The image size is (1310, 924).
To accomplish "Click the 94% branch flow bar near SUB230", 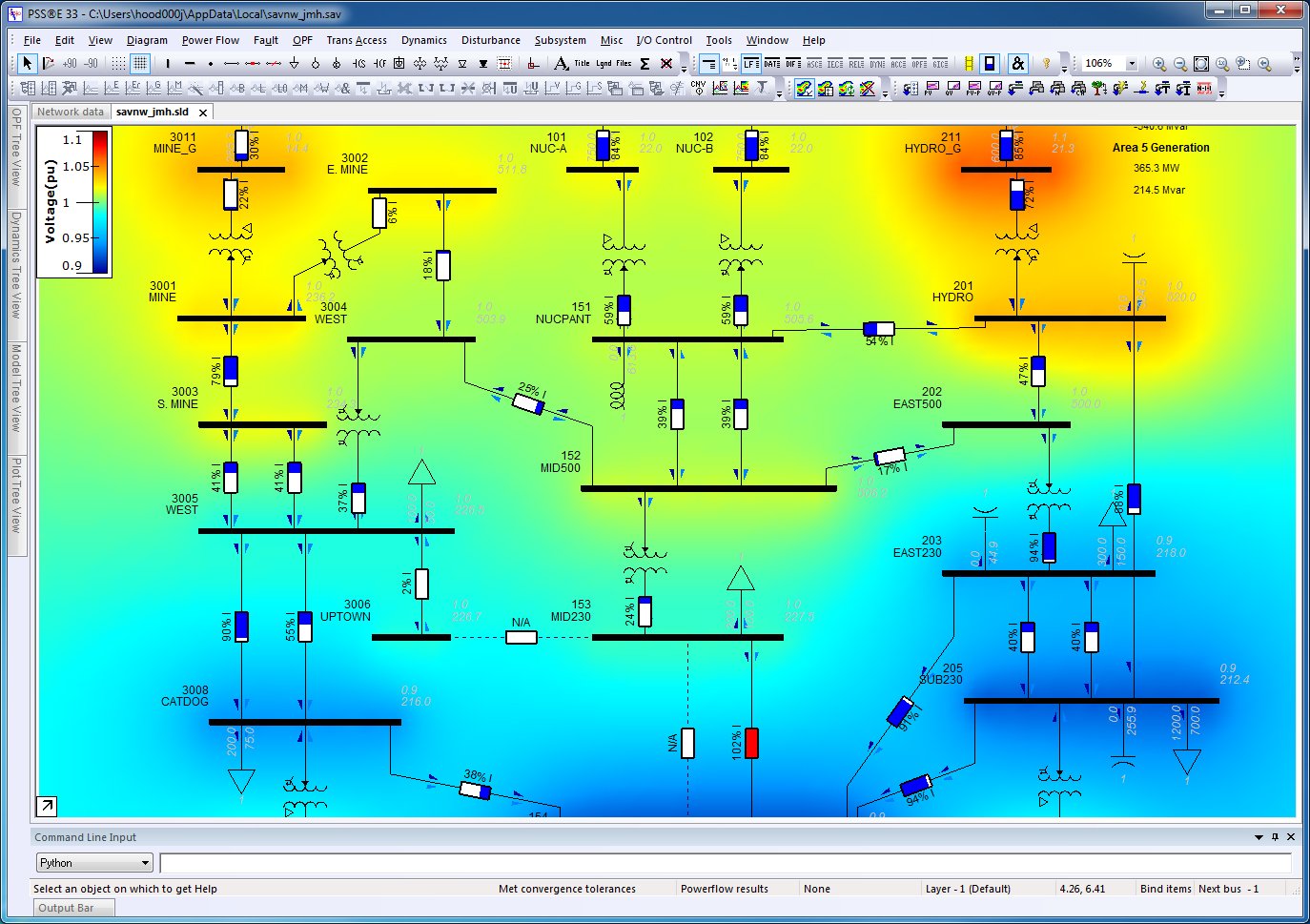I will click(915, 786).
